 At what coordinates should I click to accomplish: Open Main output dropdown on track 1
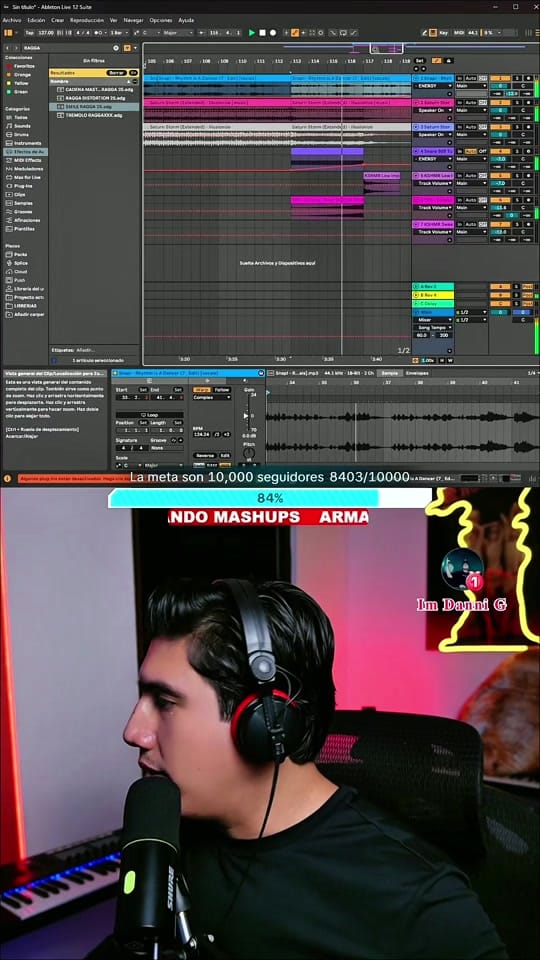point(471,86)
